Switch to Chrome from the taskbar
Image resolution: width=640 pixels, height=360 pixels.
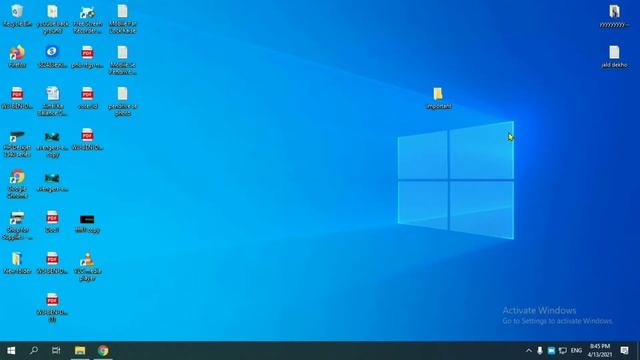point(103,351)
